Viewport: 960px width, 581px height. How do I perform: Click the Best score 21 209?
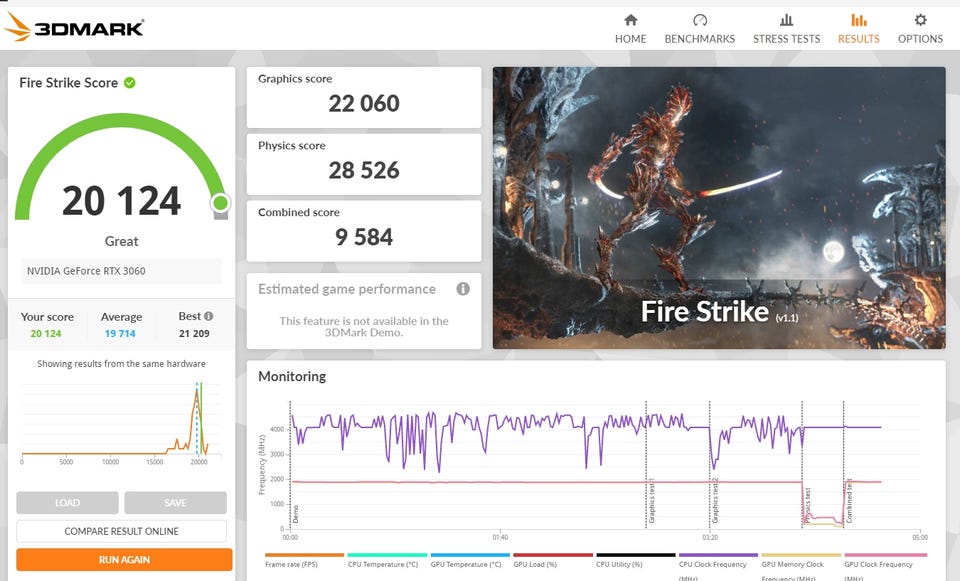point(194,334)
